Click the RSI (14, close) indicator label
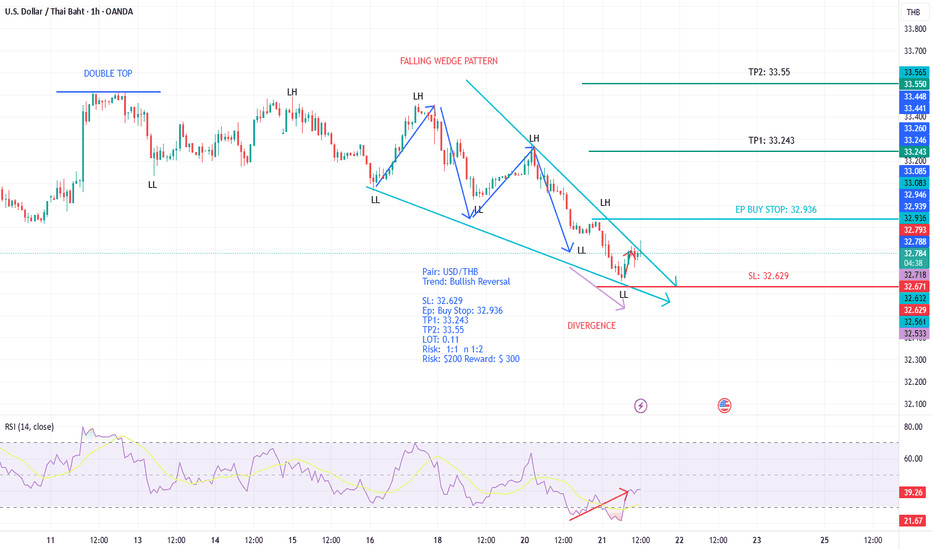 click(28, 427)
